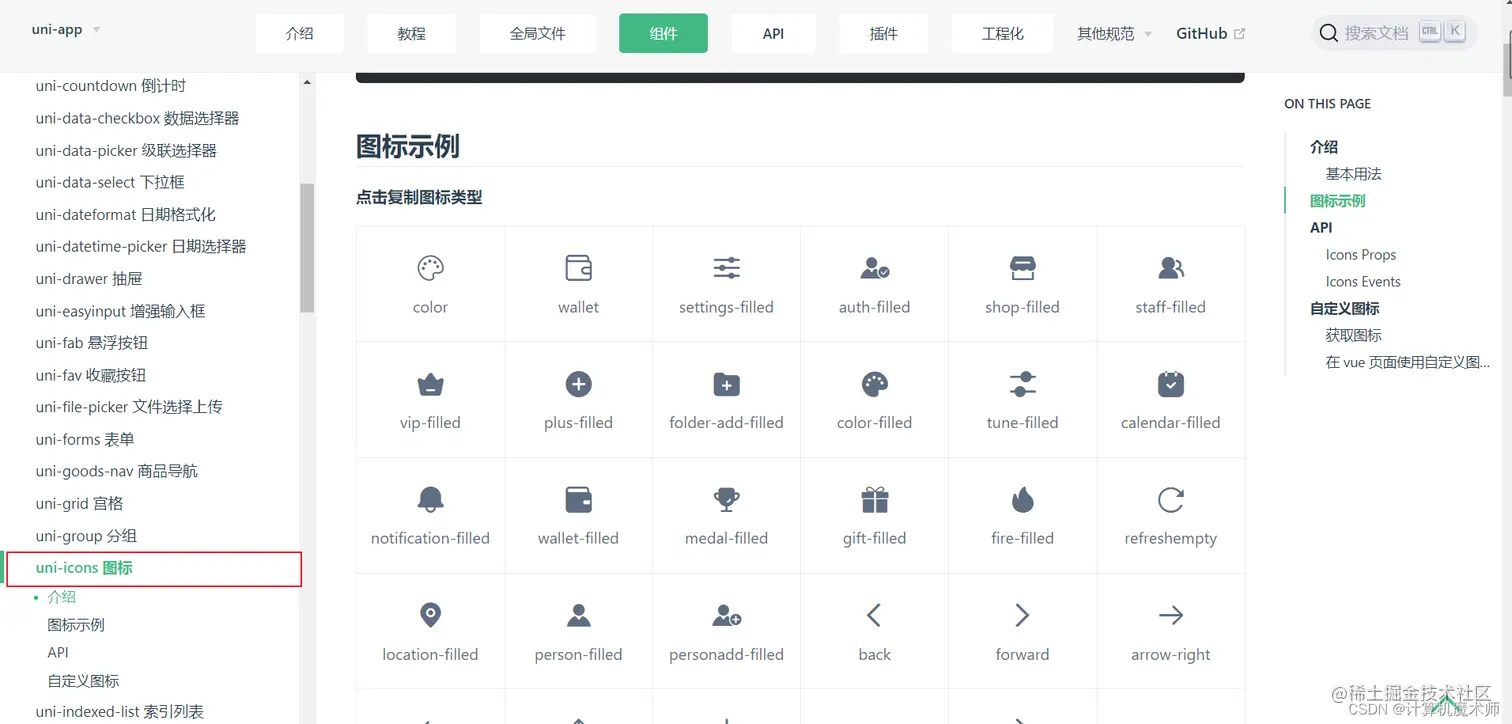Open the 工程化 navigation tab
This screenshot has height=724, width=1512.
(x=1002, y=33)
